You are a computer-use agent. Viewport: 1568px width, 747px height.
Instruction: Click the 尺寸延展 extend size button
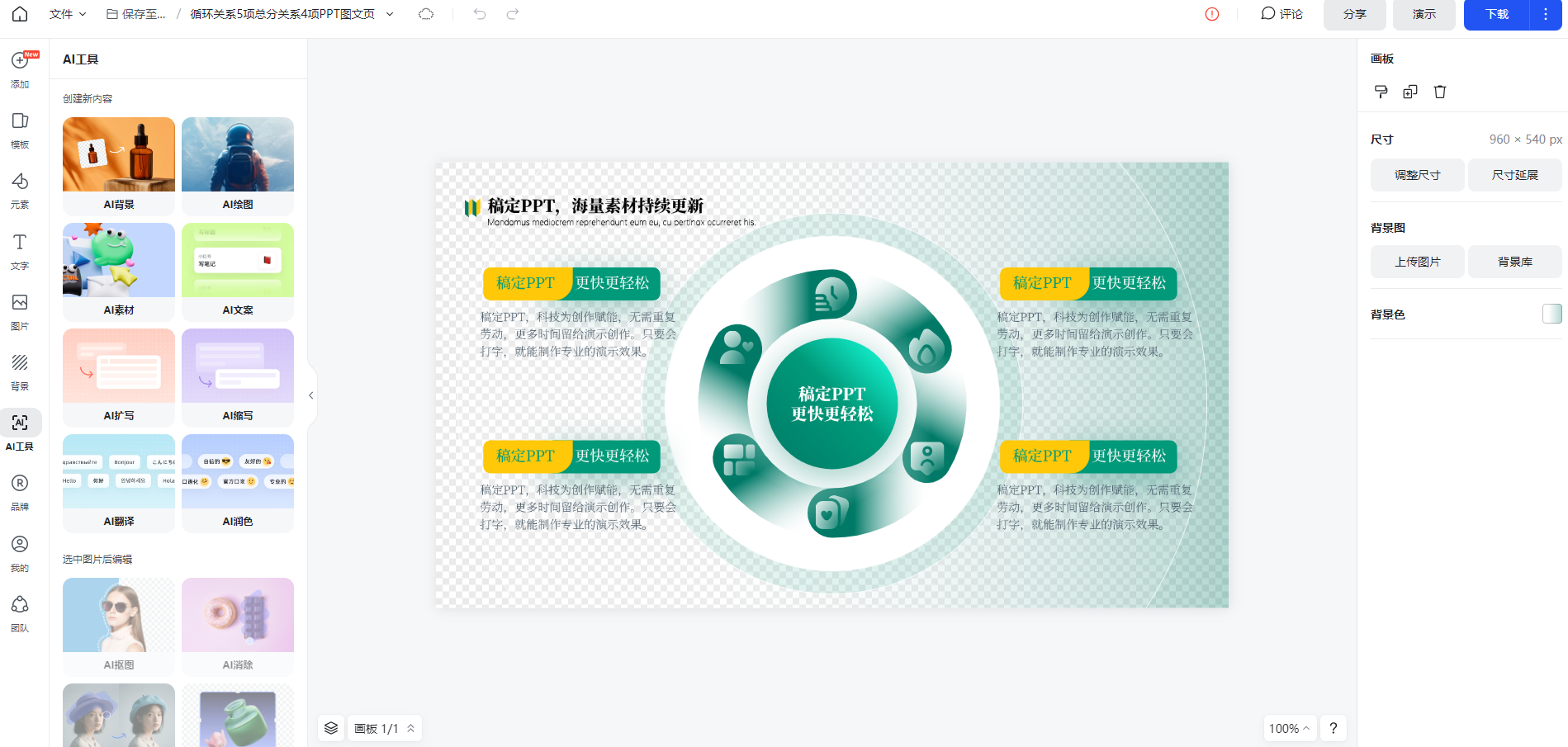(x=1514, y=175)
